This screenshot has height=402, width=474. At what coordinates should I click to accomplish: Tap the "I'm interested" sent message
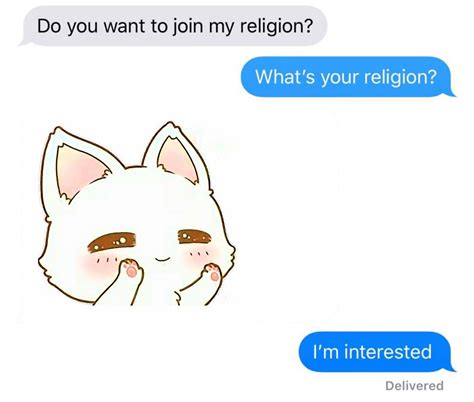click(377, 352)
